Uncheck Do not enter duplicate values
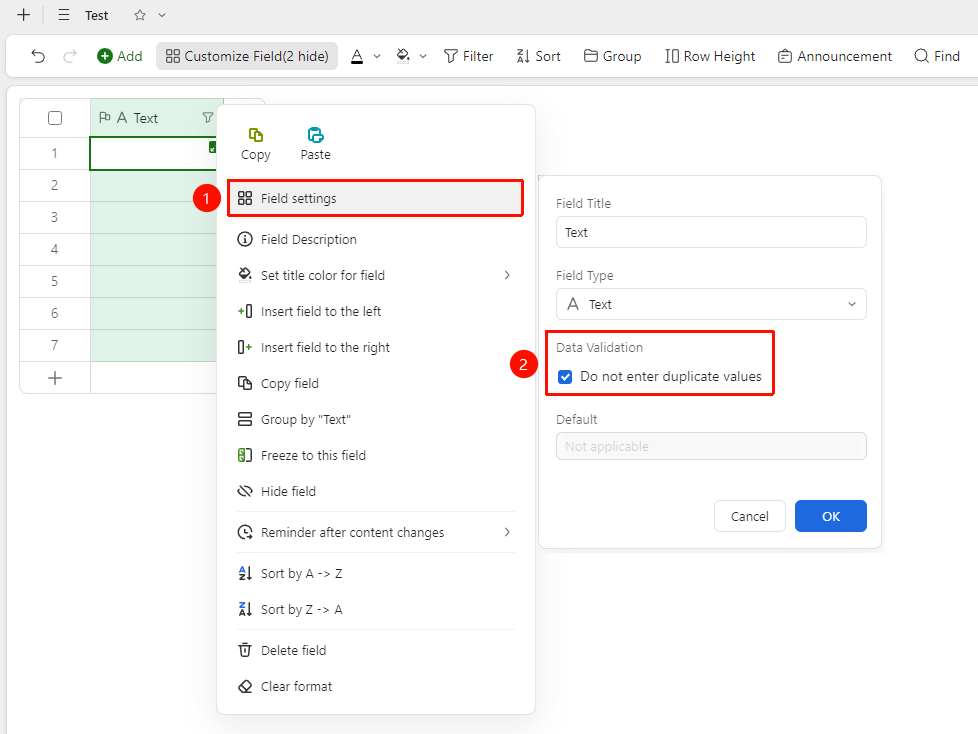The image size is (978, 734). tap(565, 377)
